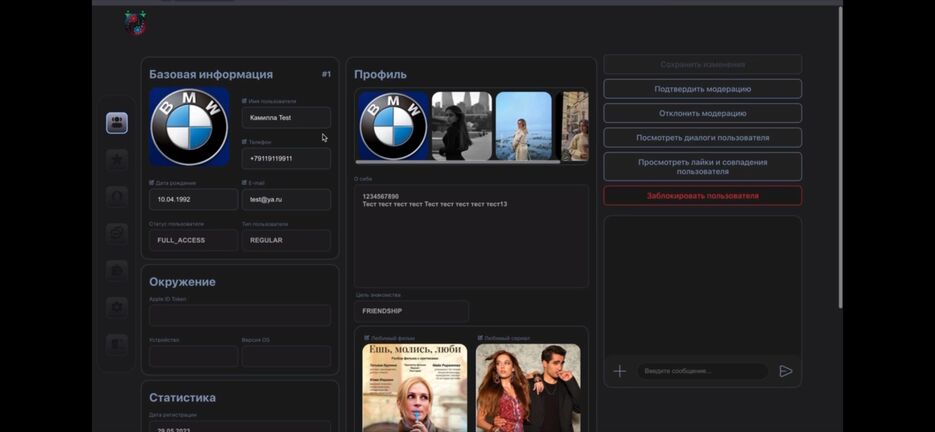The image size is (935, 432).
Task: Open the gear settings icon in sidebar
Action: click(x=117, y=307)
